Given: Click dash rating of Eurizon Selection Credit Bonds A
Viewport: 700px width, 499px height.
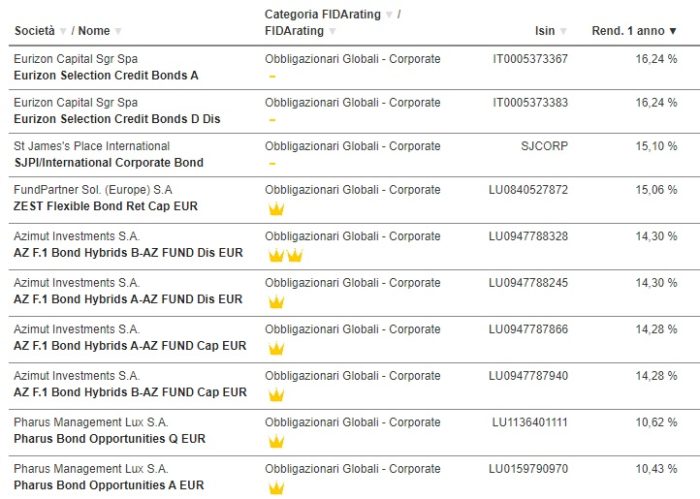Looking at the screenshot, I should pyautogui.click(x=272, y=77).
